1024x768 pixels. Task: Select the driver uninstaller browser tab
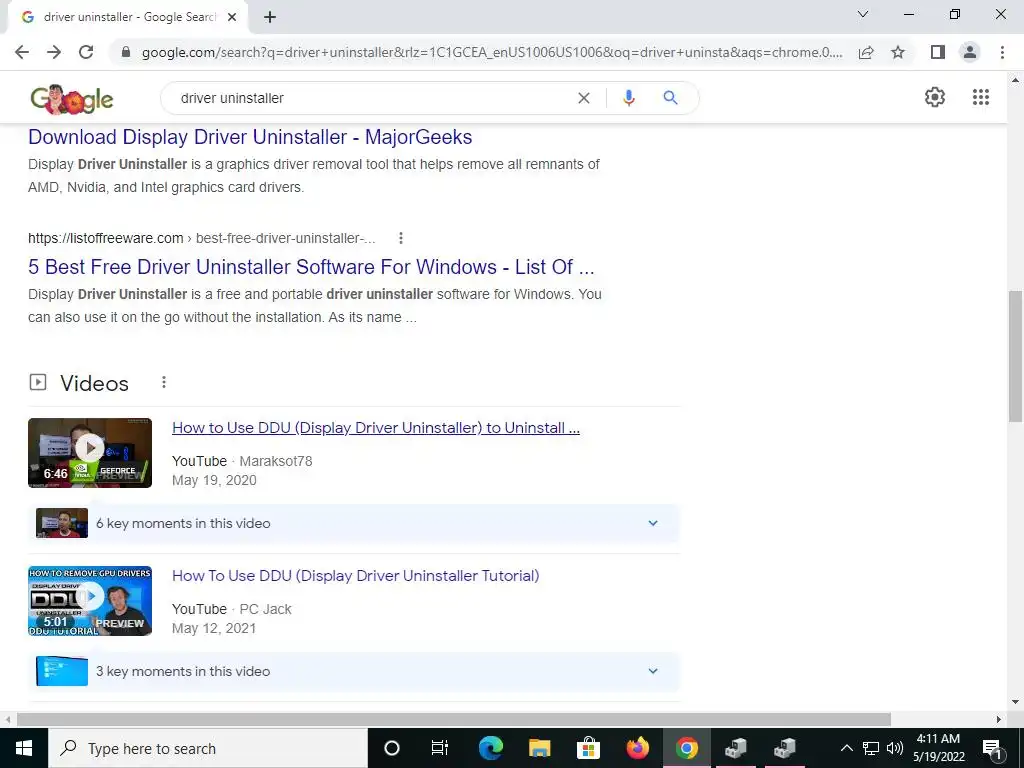click(x=128, y=18)
